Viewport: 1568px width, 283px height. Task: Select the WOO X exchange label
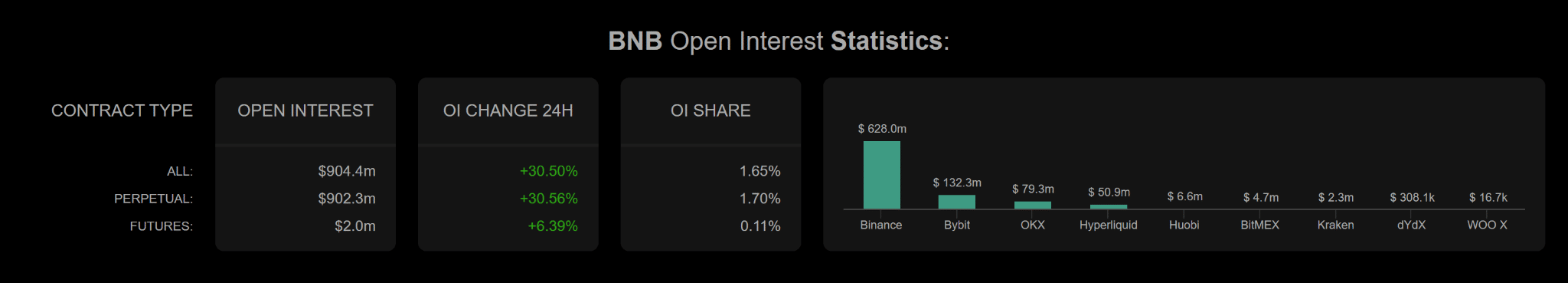tap(1487, 225)
